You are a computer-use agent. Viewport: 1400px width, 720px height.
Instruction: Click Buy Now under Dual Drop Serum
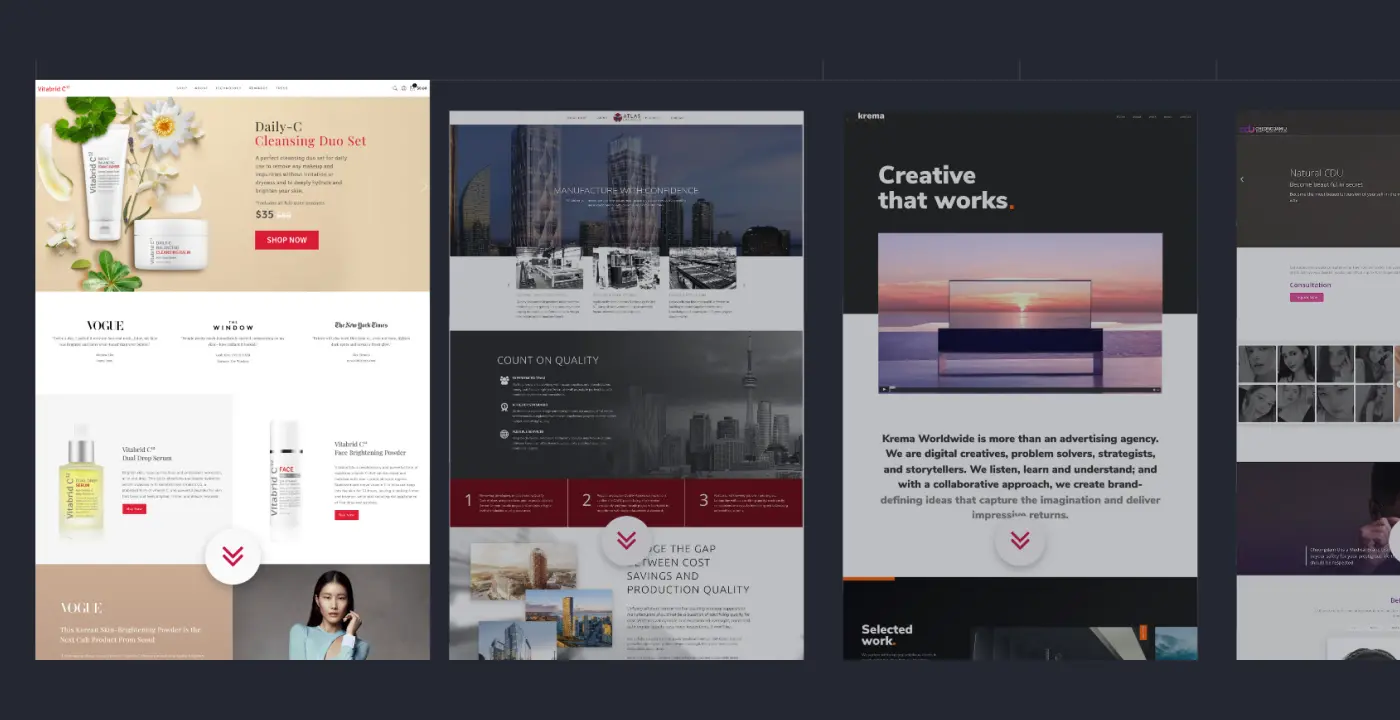[134, 509]
